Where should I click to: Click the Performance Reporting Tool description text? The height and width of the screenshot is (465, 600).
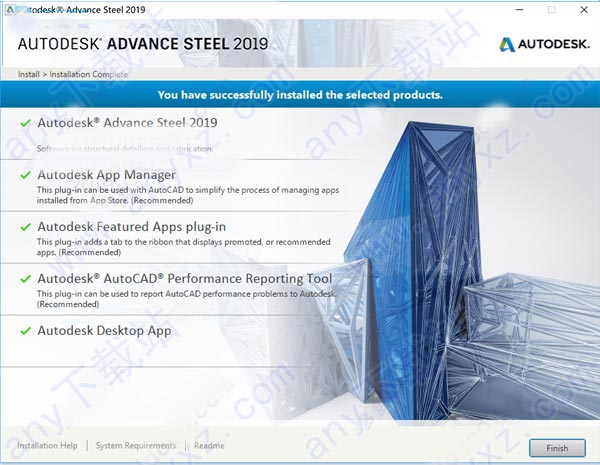point(187,299)
